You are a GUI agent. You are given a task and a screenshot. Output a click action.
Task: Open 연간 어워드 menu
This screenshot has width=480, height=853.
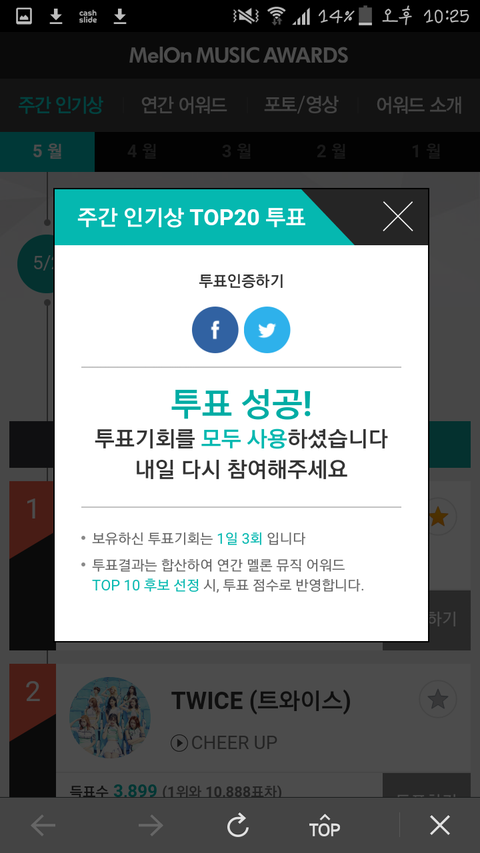[x=183, y=104]
